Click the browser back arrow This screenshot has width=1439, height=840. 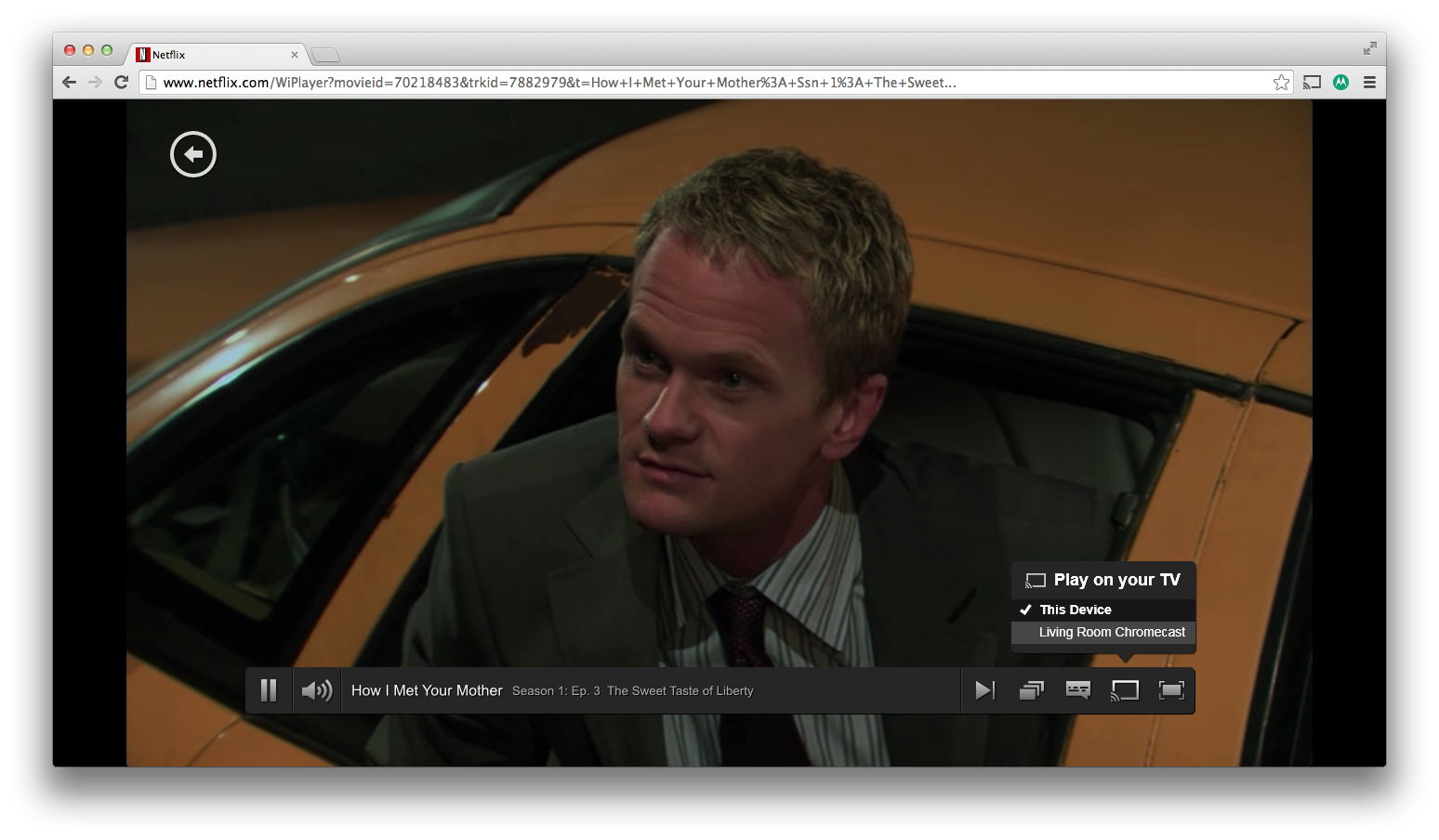[69, 83]
